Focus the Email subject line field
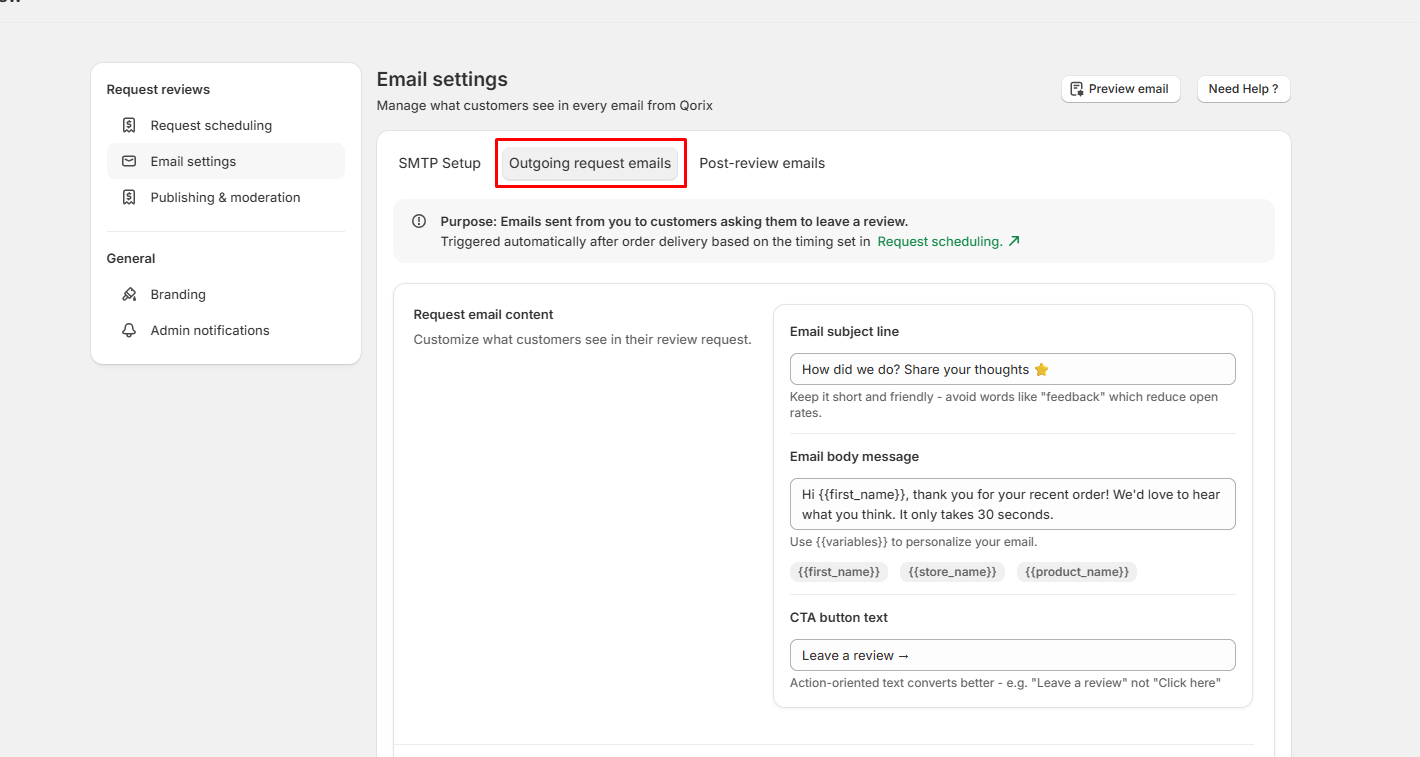The height and width of the screenshot is (757, 1420). point(1013,369)
